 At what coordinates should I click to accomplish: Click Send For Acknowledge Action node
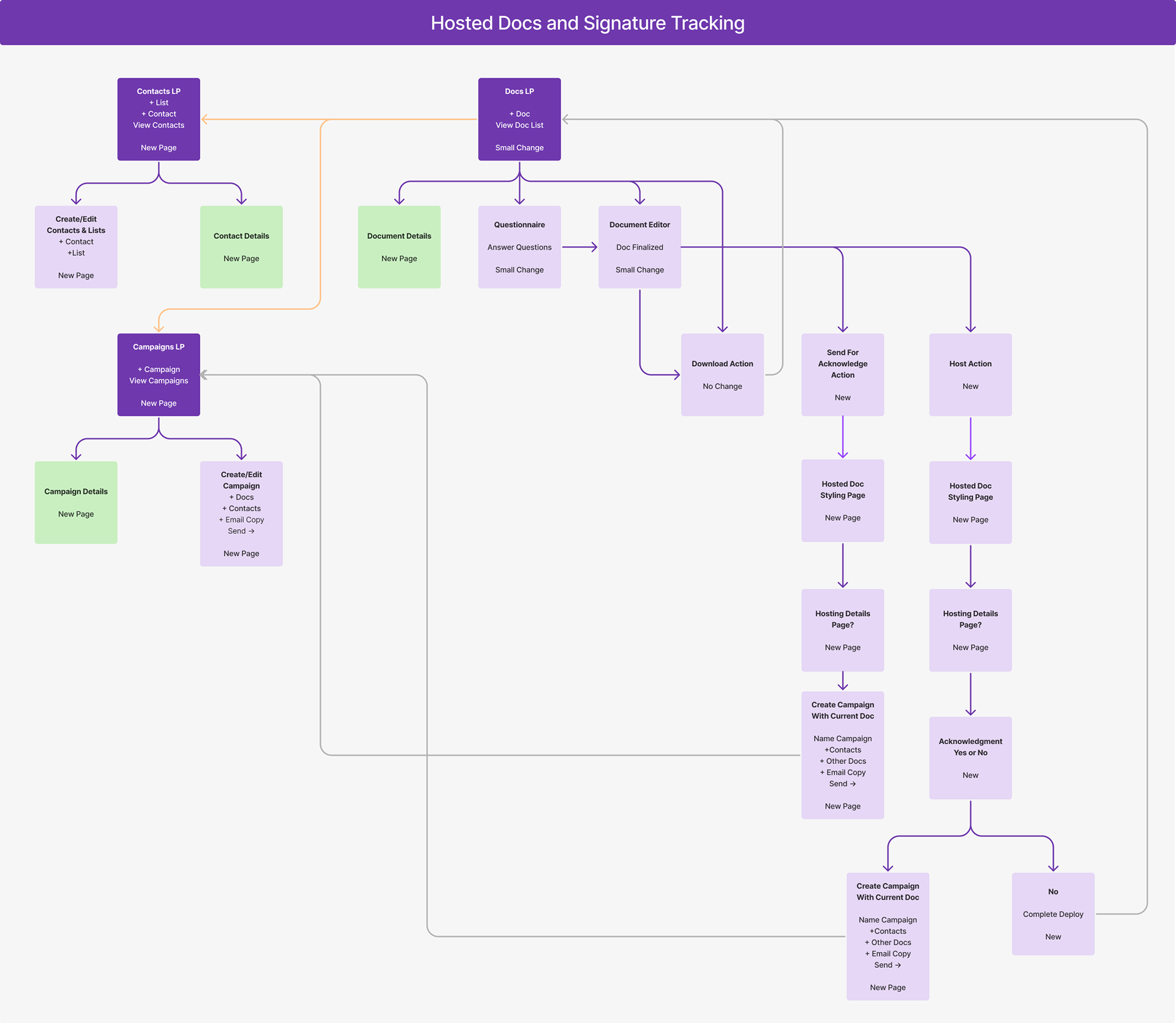842,375
